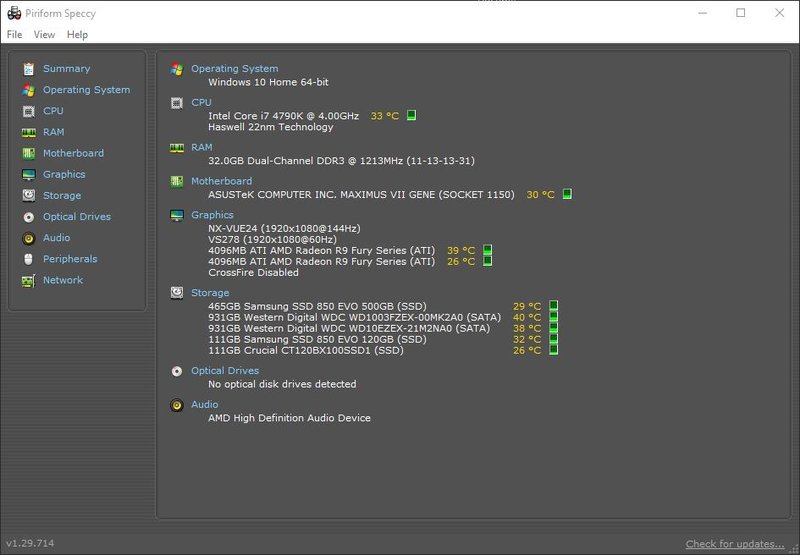Open Motherboard details from sidebar
This screenshot has width=800, height=555.
[73, 153]
